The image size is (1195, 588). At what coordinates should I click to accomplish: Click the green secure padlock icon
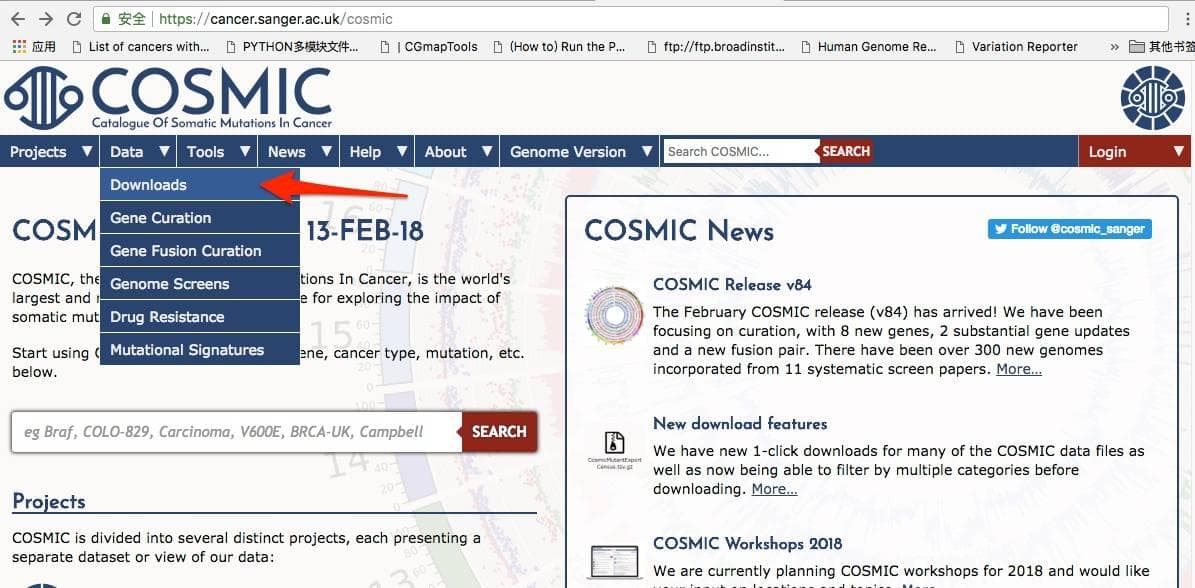point(107,18)
